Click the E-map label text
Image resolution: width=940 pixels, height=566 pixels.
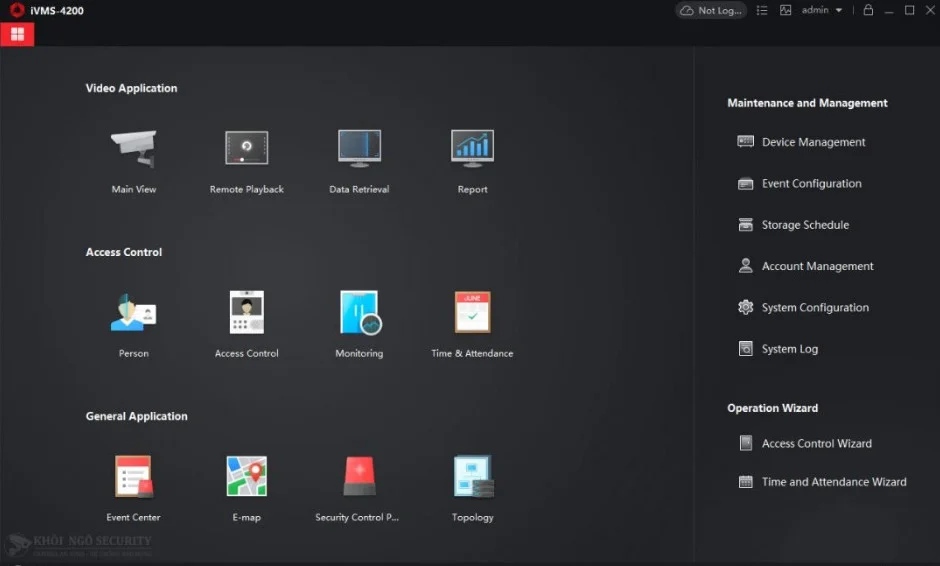click(x=246, y=517)
